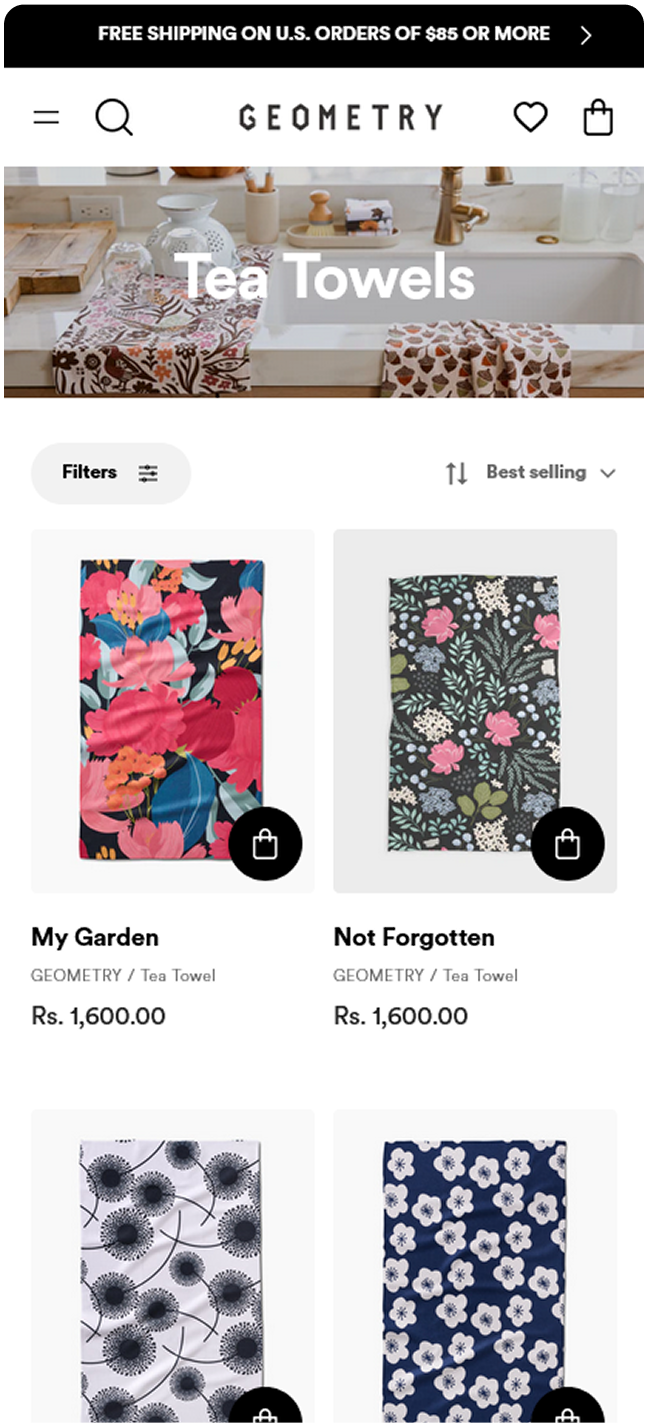Screen dimensions: 648x1427
Task: Open the shopping bag cart
Action: tap(598, 118)
